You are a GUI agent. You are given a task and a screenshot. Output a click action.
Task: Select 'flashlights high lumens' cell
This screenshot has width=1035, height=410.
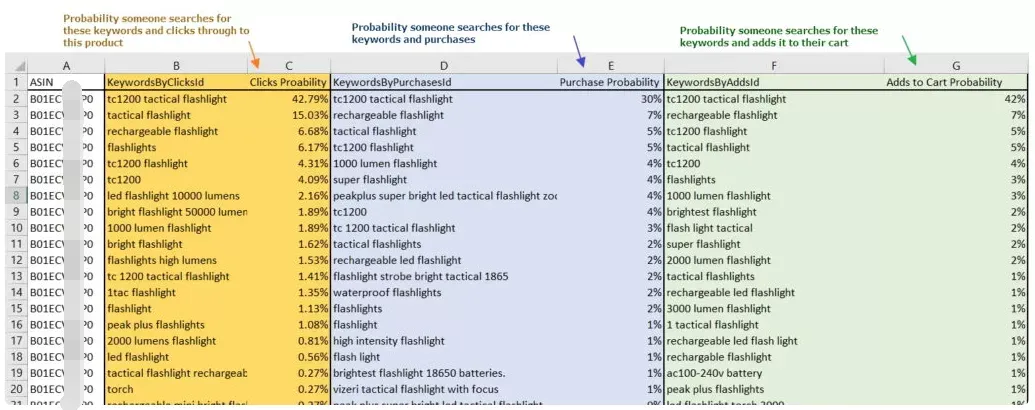coord(176,260)
